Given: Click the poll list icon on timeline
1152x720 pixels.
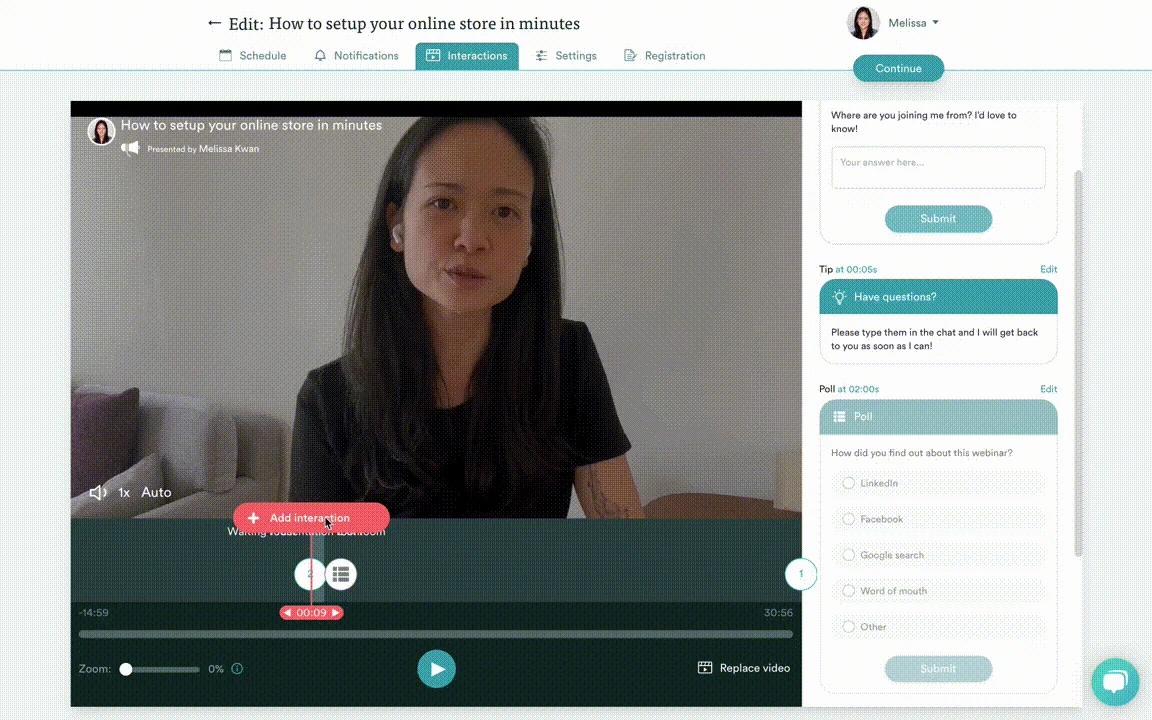Looking at the screenshot, I should (x=341, y=575).
